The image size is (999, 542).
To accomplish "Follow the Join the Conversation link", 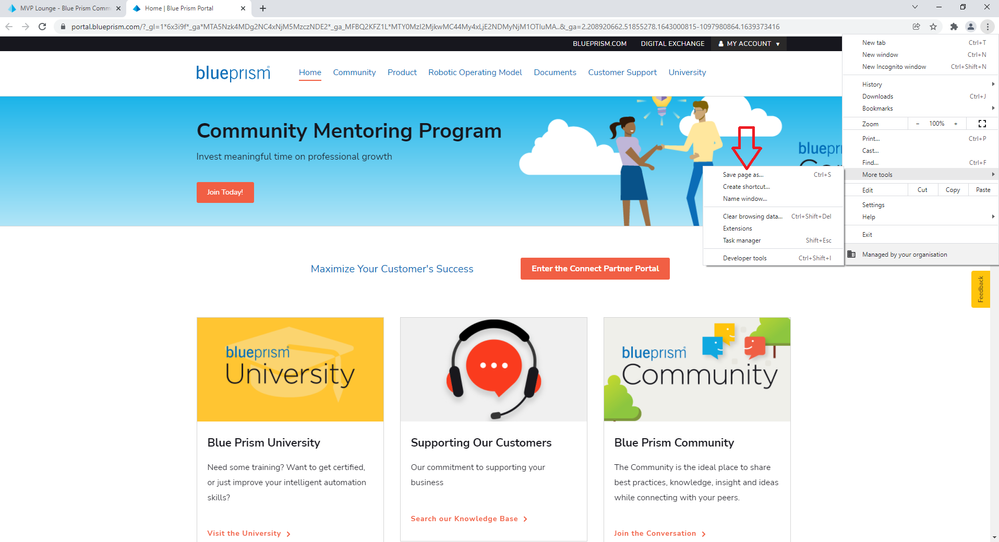I will (660, 534).
